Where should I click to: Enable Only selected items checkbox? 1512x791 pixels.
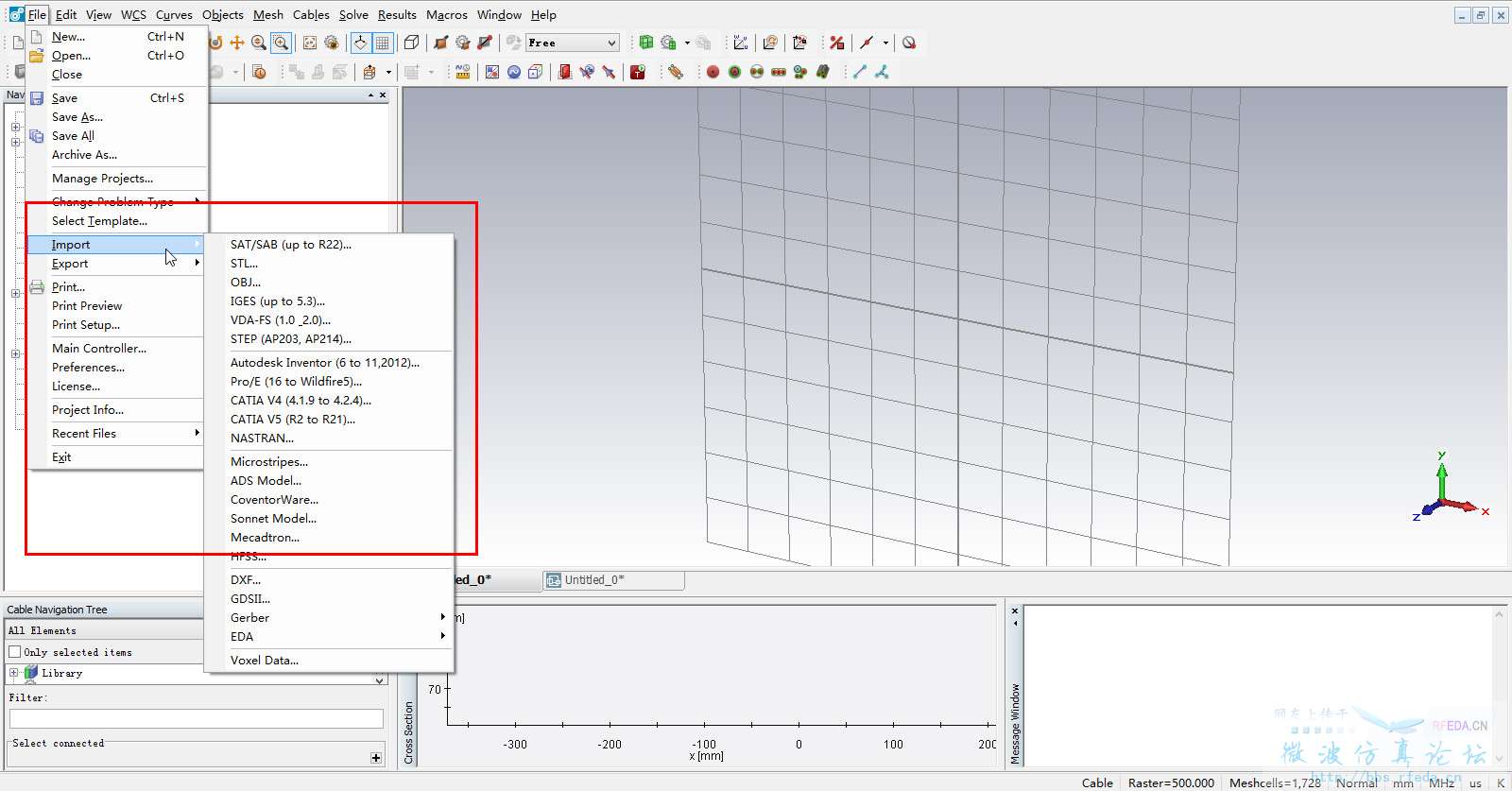(14, 652)
